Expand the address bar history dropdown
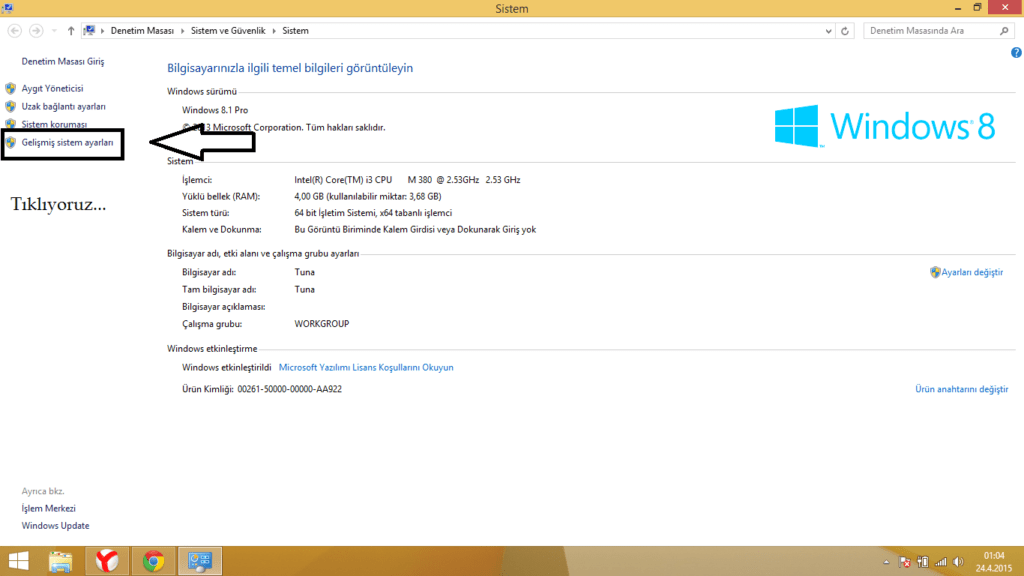This screenshot has width=1024, height=576. coord(827,31)
